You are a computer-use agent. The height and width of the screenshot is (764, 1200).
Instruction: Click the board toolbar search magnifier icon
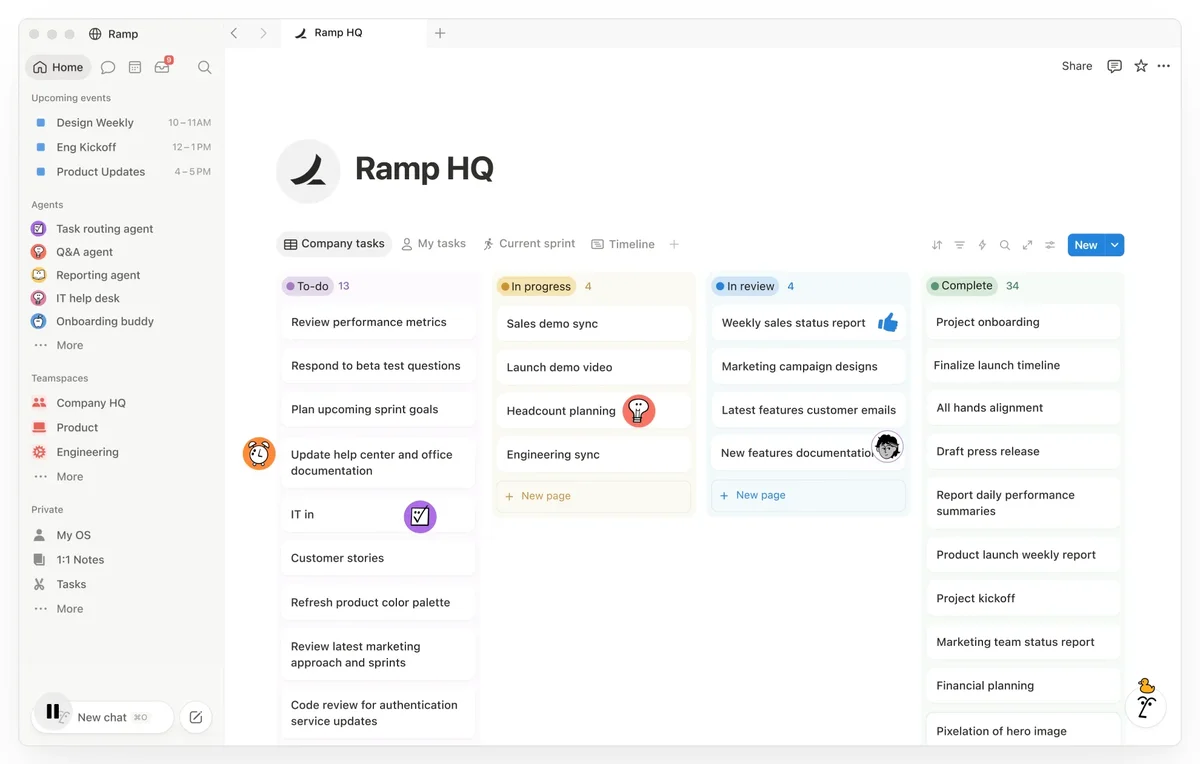point(1005,245)
